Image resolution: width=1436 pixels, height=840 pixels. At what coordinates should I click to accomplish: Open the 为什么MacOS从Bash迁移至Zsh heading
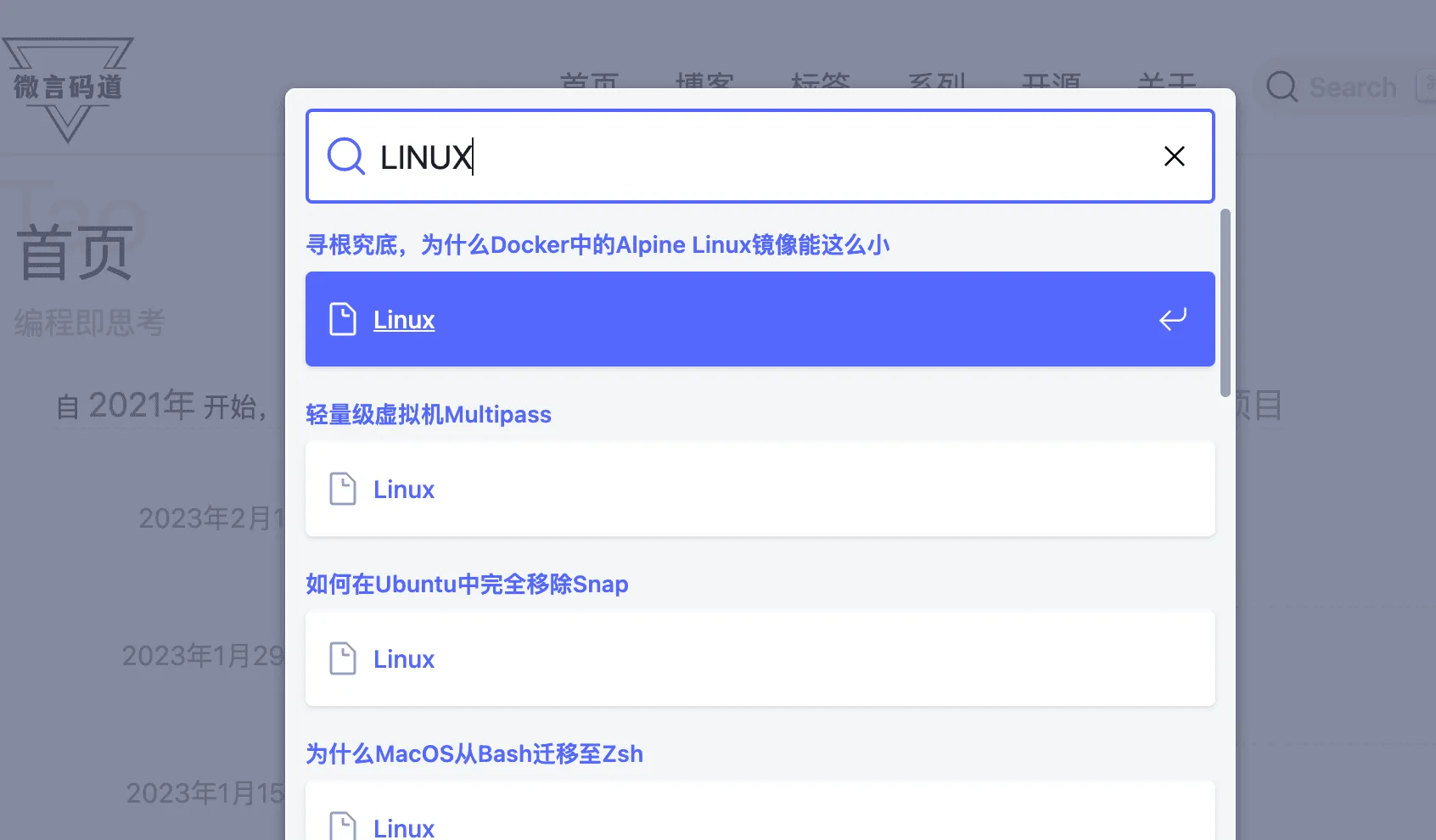tap(474, 753)
